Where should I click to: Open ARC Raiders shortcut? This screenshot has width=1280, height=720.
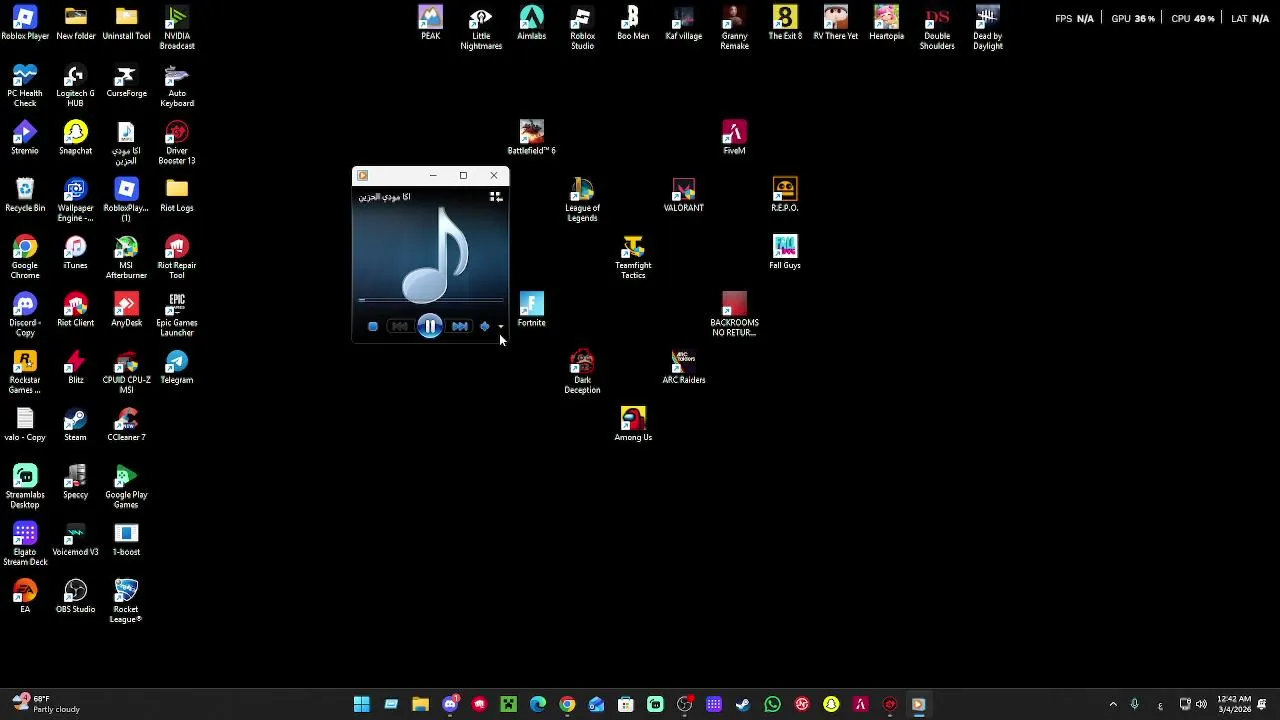(684, 367)
